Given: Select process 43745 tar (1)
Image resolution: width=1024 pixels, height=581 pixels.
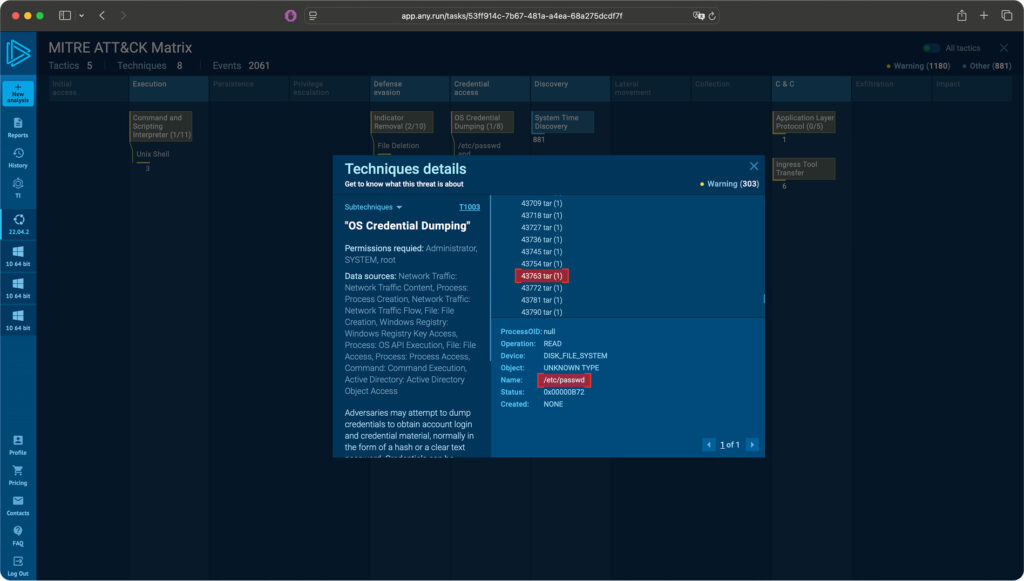Looking at the screenshot, I should 541,252.
